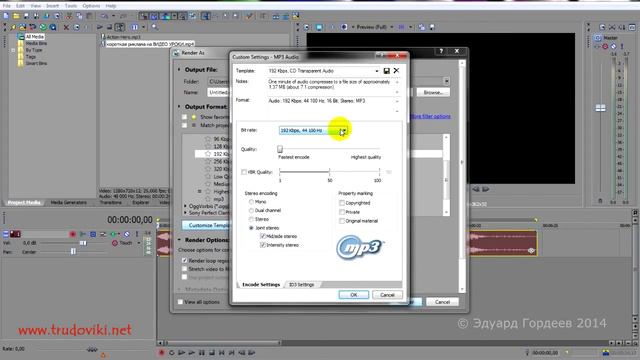Image resolution: width=640 pixels, height=360 pixels.
Task: Arm the audio track record button
Action: click(73, 234)
